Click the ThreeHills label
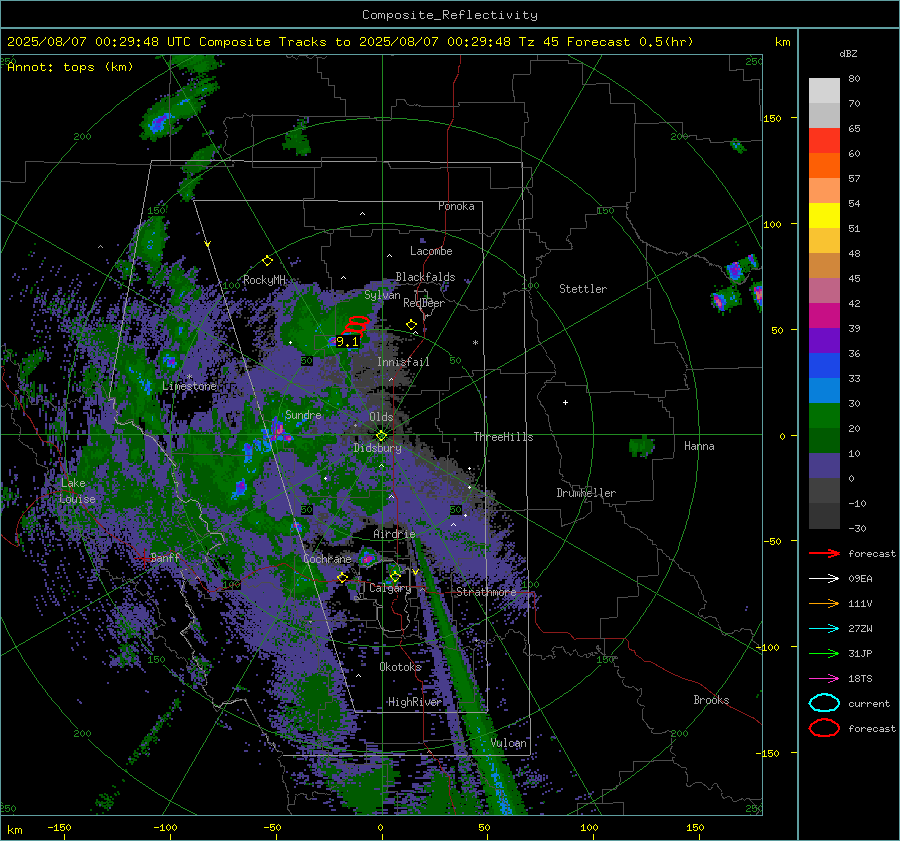Viewport: 900px width, 841px height. (x=503, y=437)
